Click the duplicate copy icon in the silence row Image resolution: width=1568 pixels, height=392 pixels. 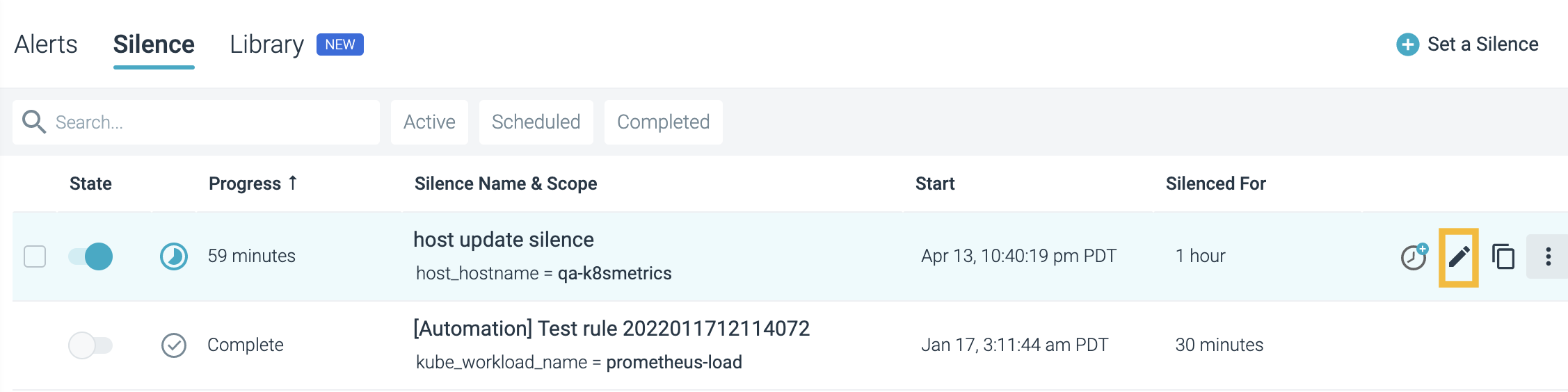(x=1503, y=256)
